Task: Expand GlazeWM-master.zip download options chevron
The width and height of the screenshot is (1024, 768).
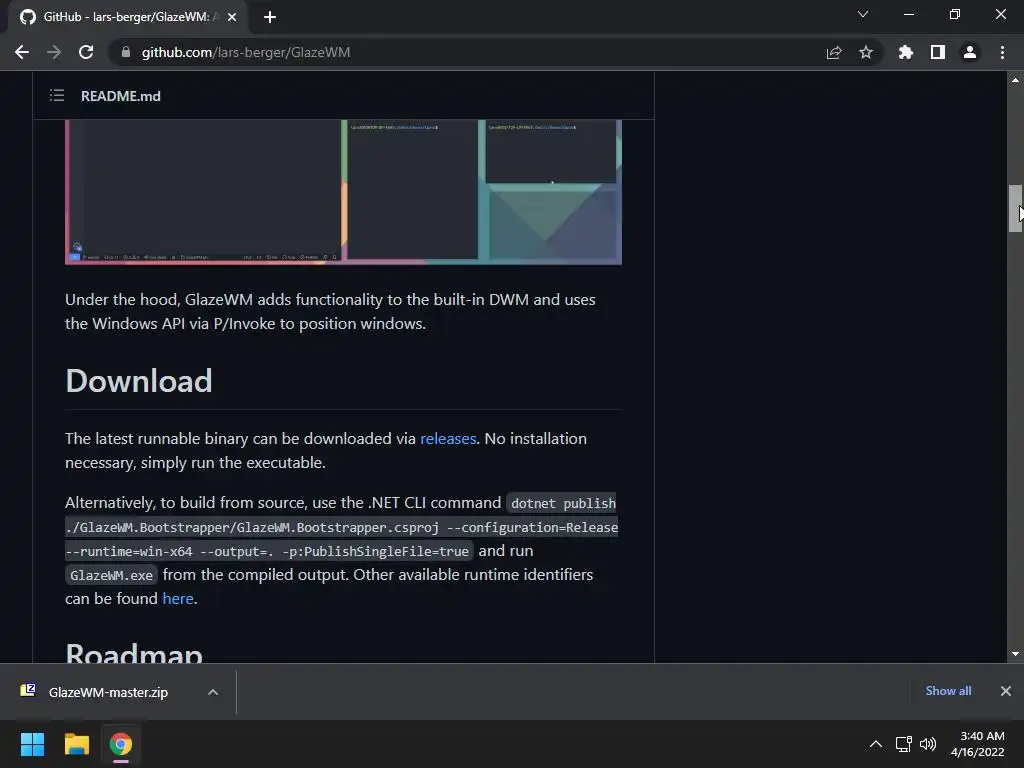Action: (x=213, y=692)
